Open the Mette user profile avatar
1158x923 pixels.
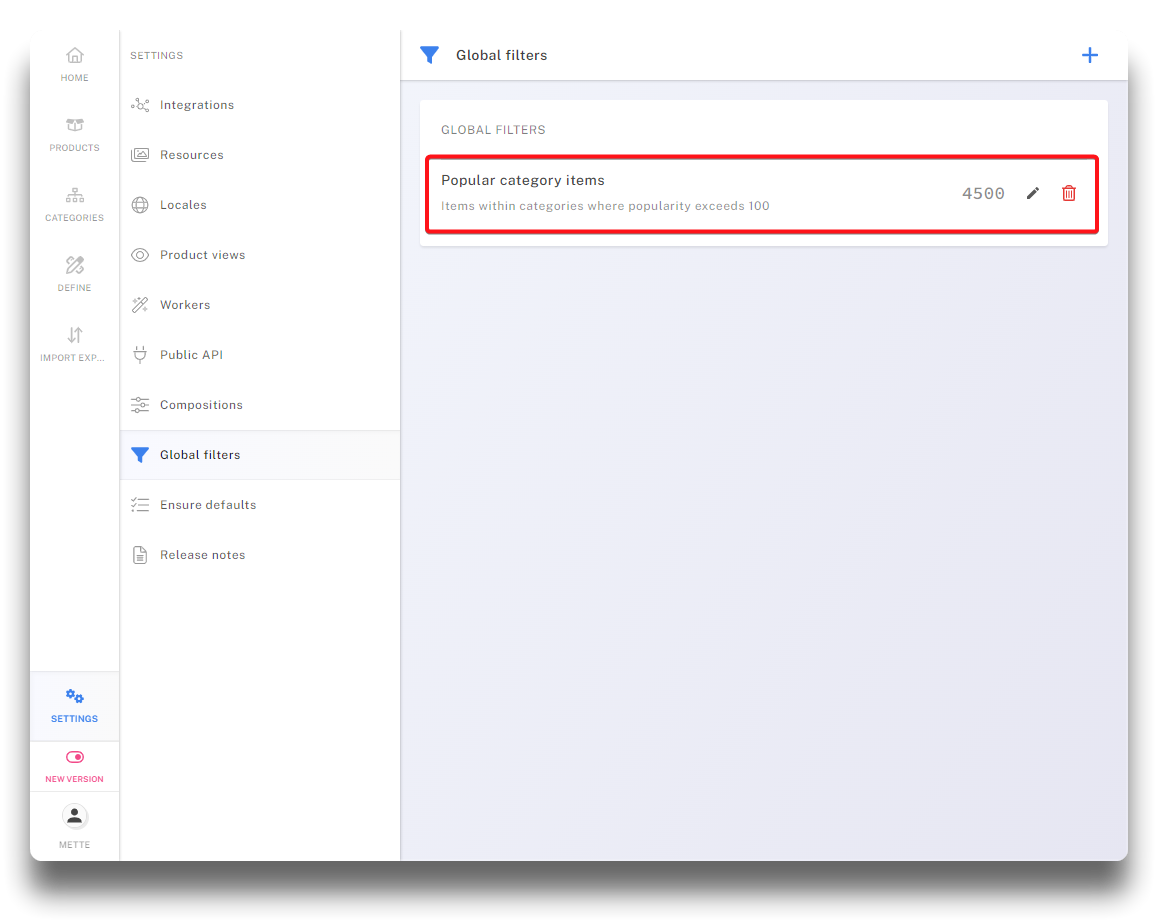(x=75, y=816)
